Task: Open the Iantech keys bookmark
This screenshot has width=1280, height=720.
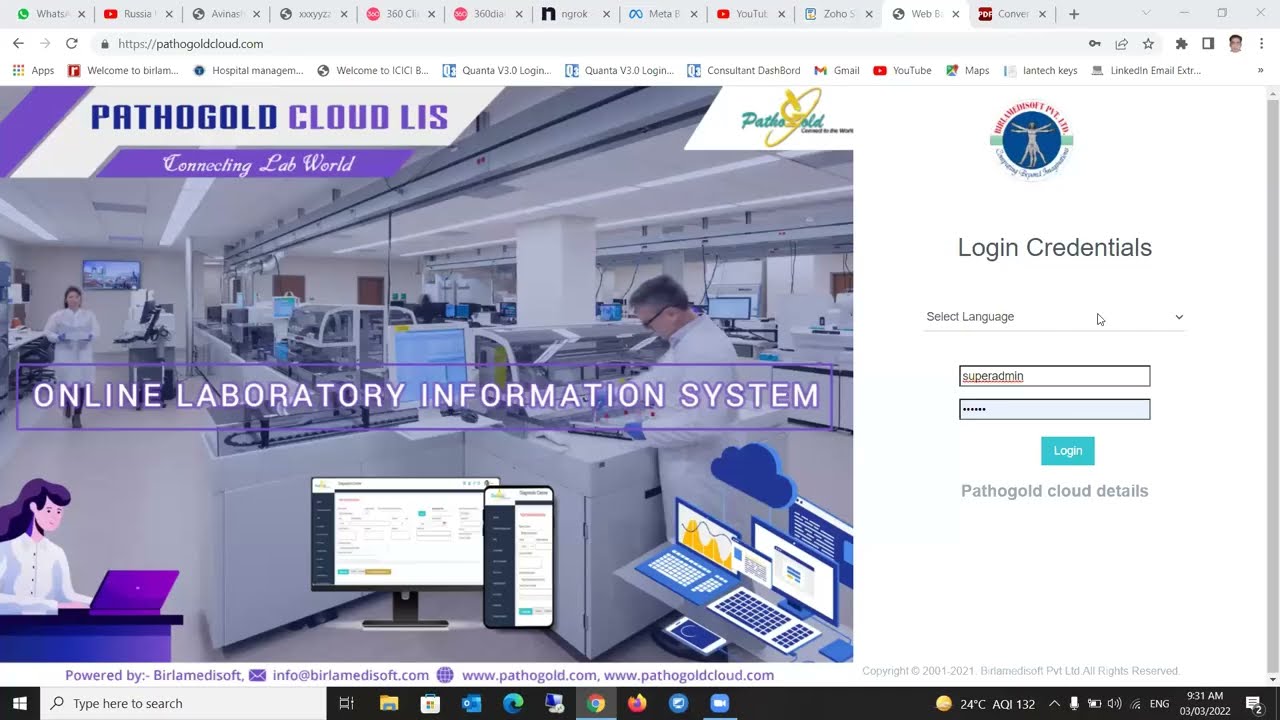Action: [1040, 71]
